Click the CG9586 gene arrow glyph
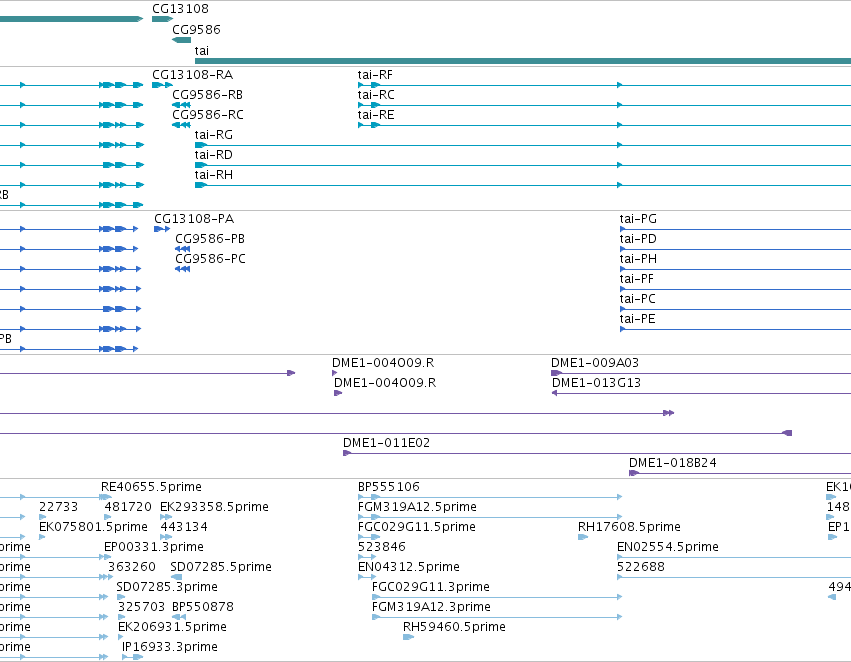 click(181, 40)
